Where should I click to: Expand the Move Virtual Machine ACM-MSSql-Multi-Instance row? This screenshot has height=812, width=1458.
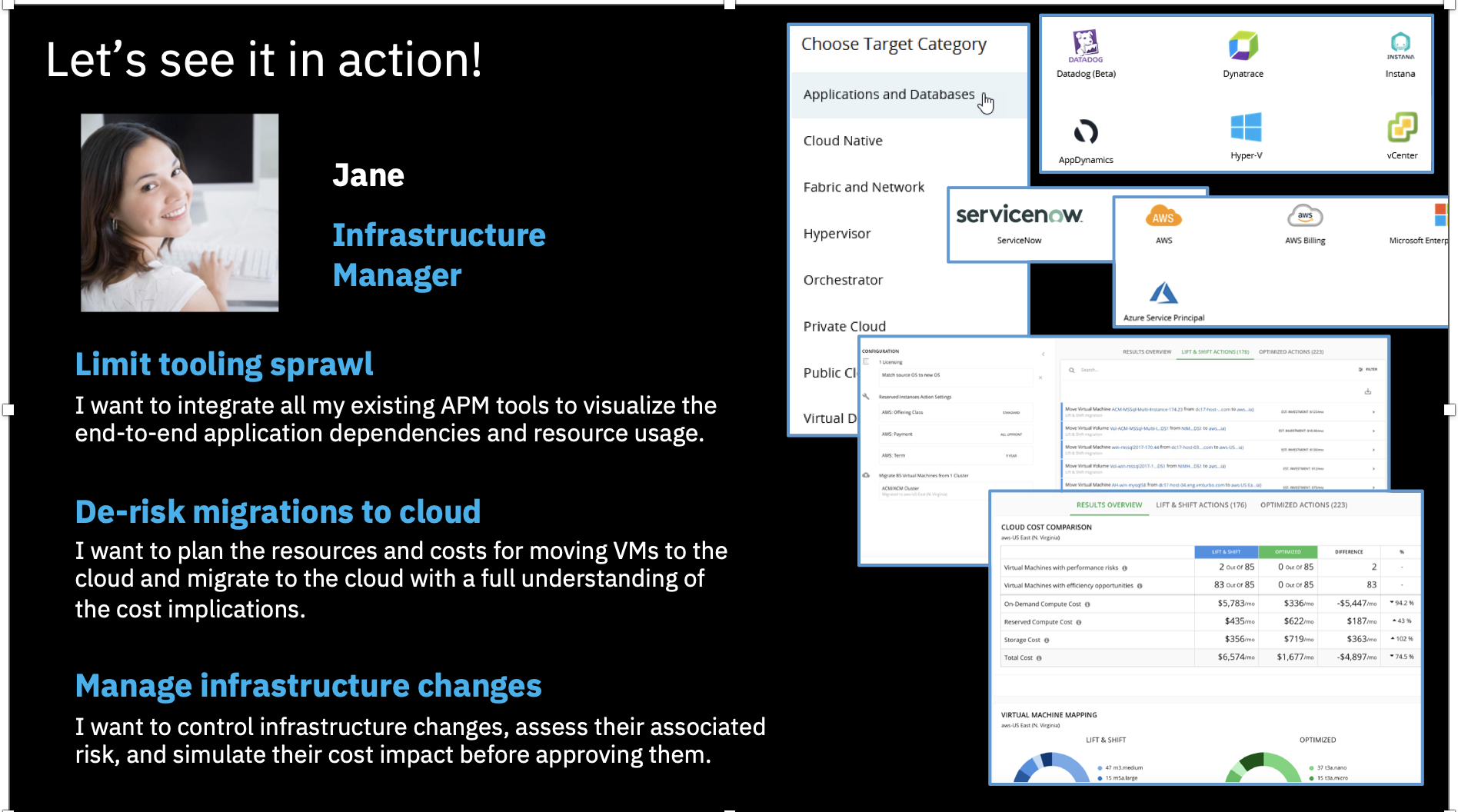point(1373,411)
